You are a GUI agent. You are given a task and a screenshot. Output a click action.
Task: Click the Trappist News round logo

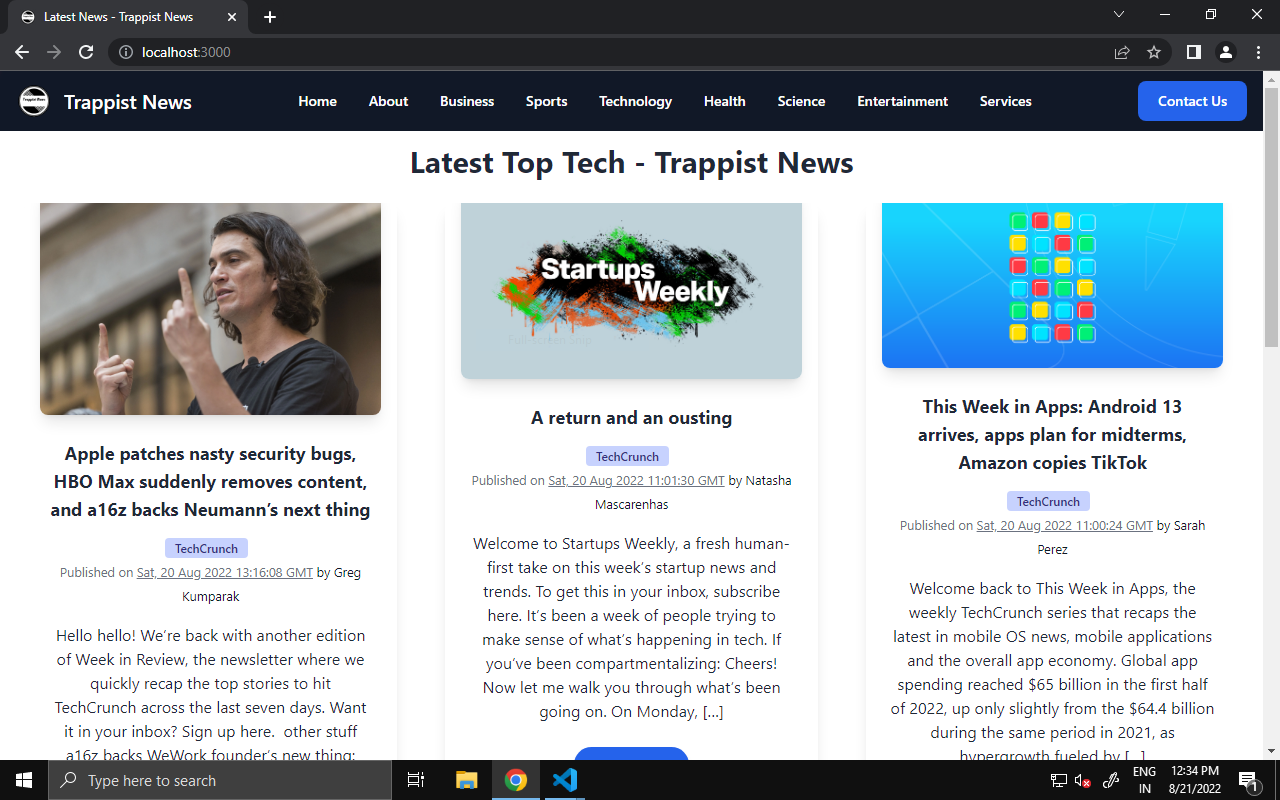pos(34,101)
